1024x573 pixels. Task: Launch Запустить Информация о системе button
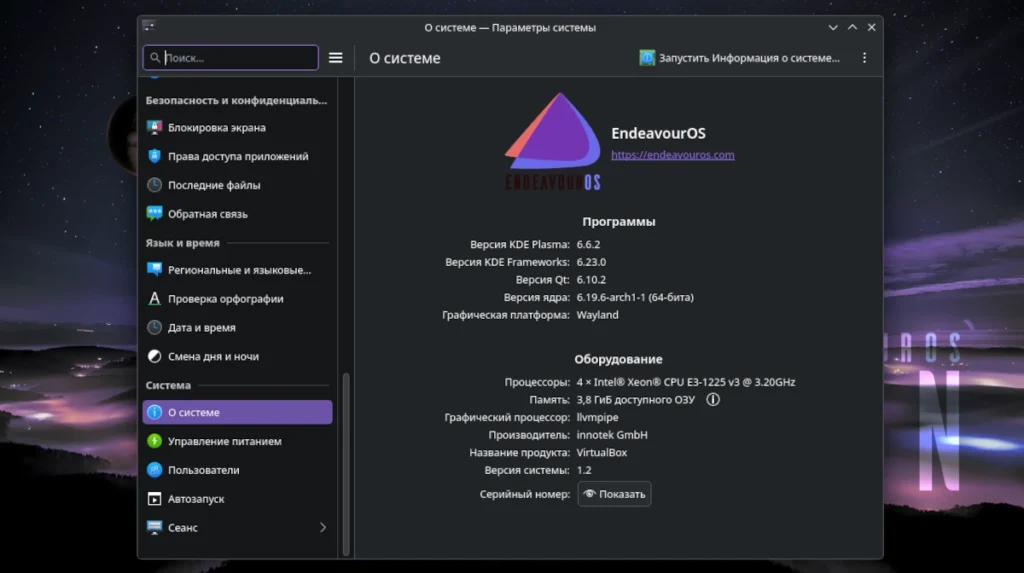click(x=740, y=57)
